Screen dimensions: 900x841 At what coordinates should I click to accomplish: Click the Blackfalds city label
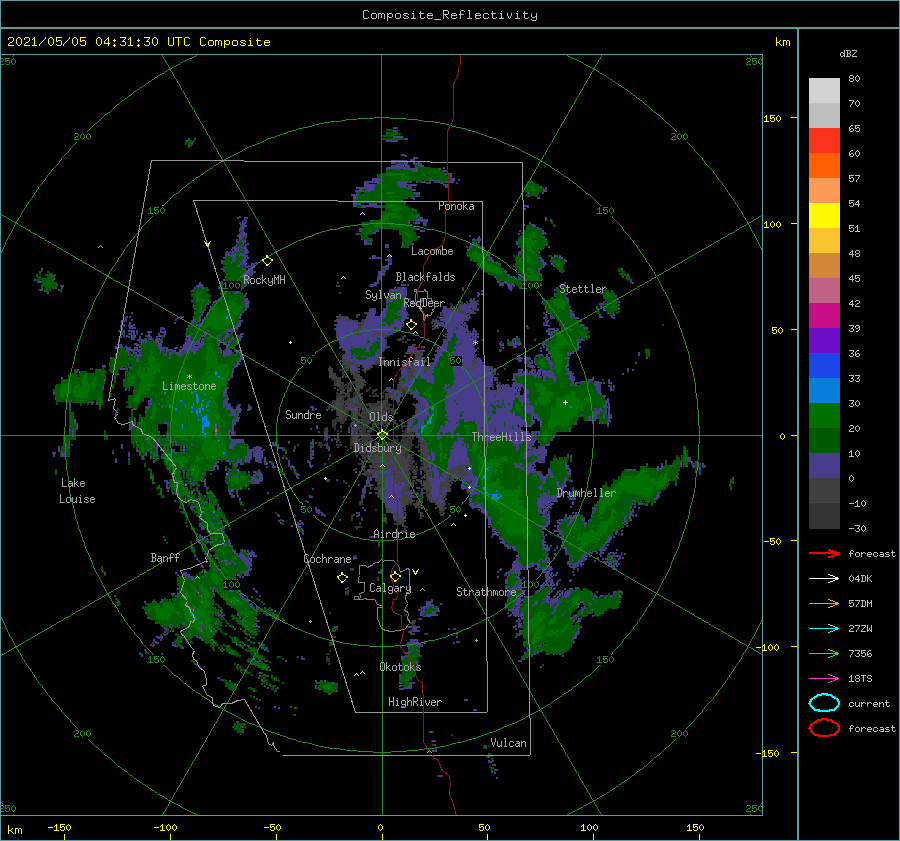tap(425, 277)
